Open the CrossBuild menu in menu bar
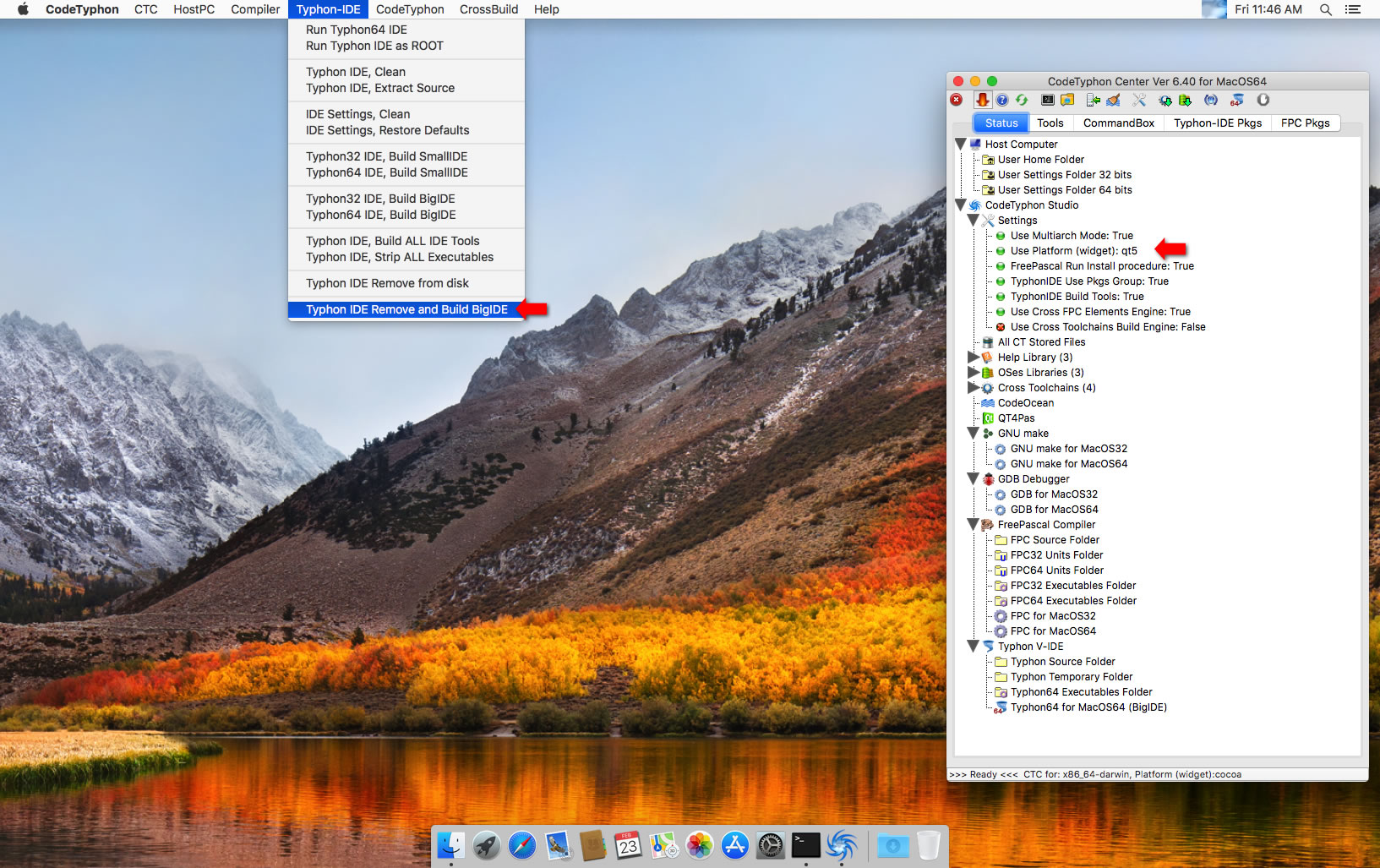The image size is (1380, 868). tap(488, 9)
